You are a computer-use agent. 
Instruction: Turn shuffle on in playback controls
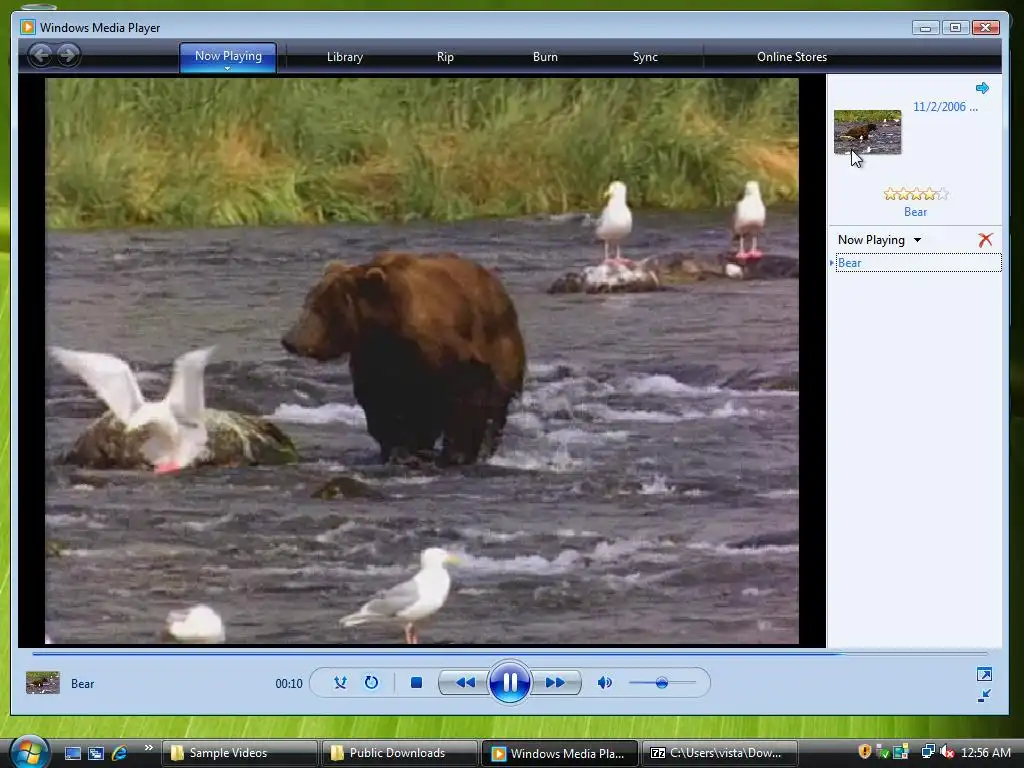340,682
